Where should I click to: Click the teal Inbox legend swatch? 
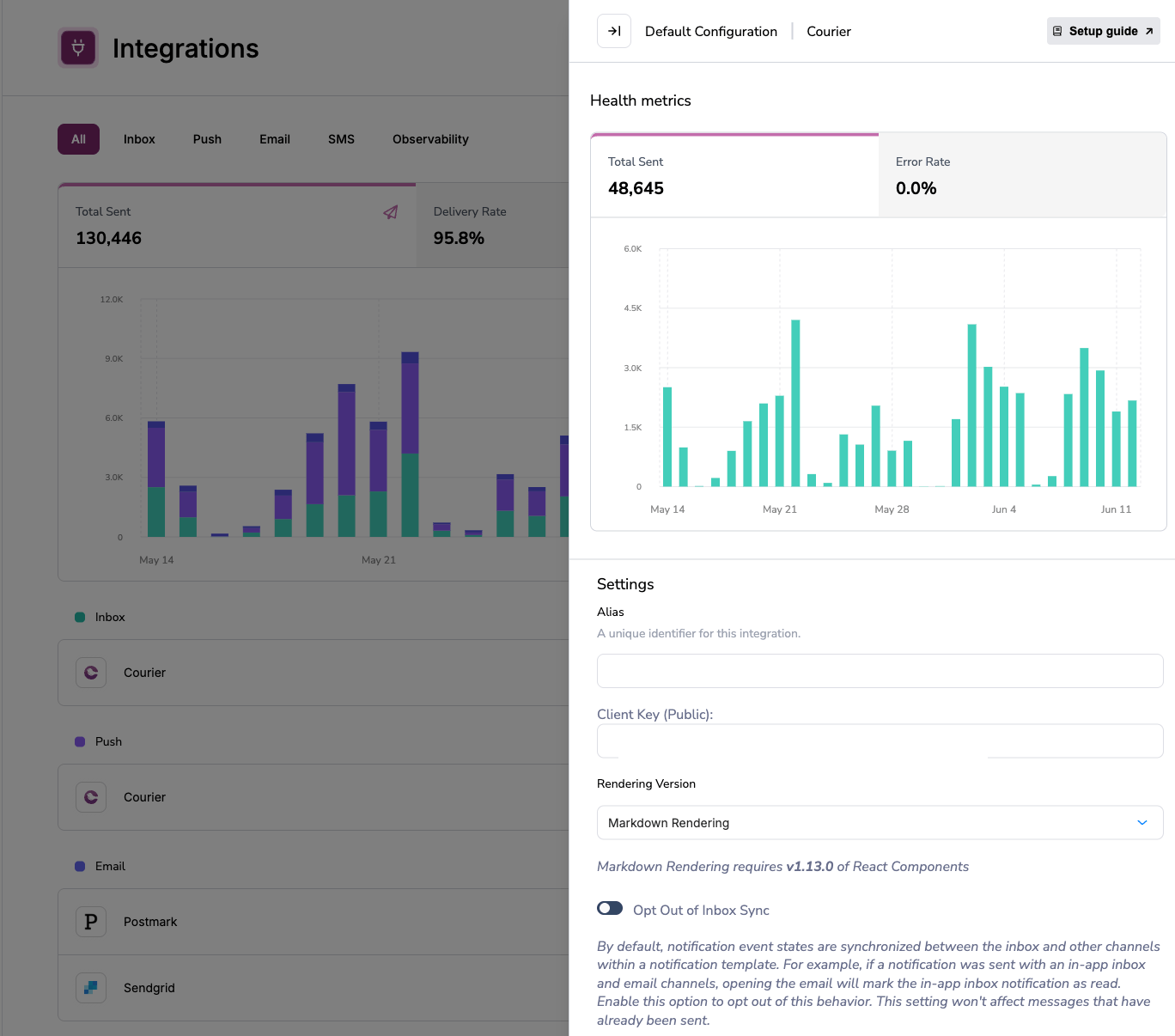point(80,618)
